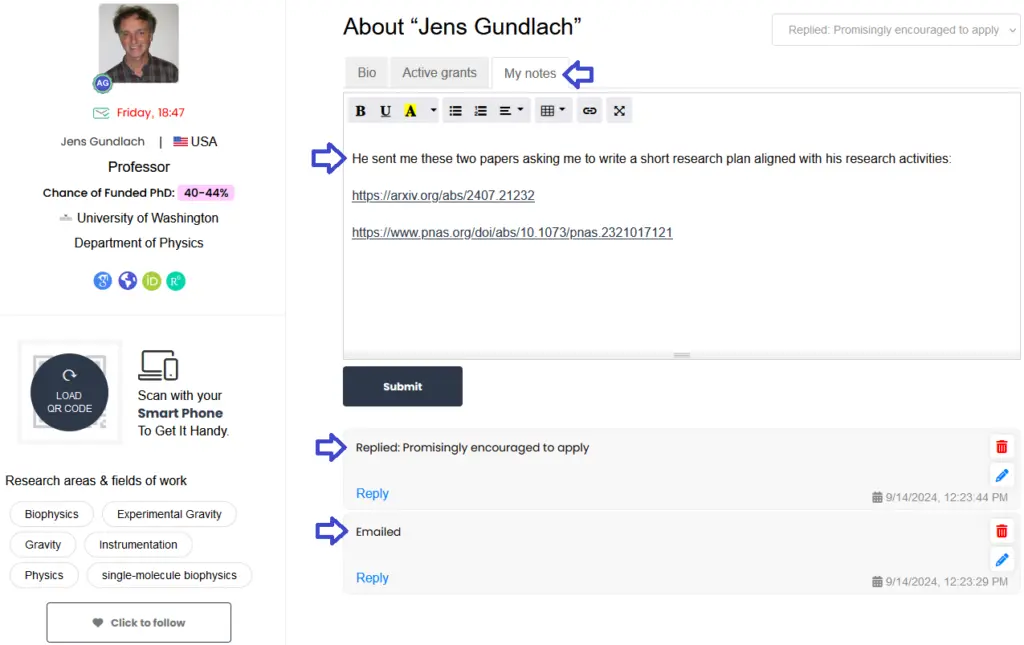The height and width of the screenshot is (645, 1024).
Task: Submit the note
Action: pos(402,386)
